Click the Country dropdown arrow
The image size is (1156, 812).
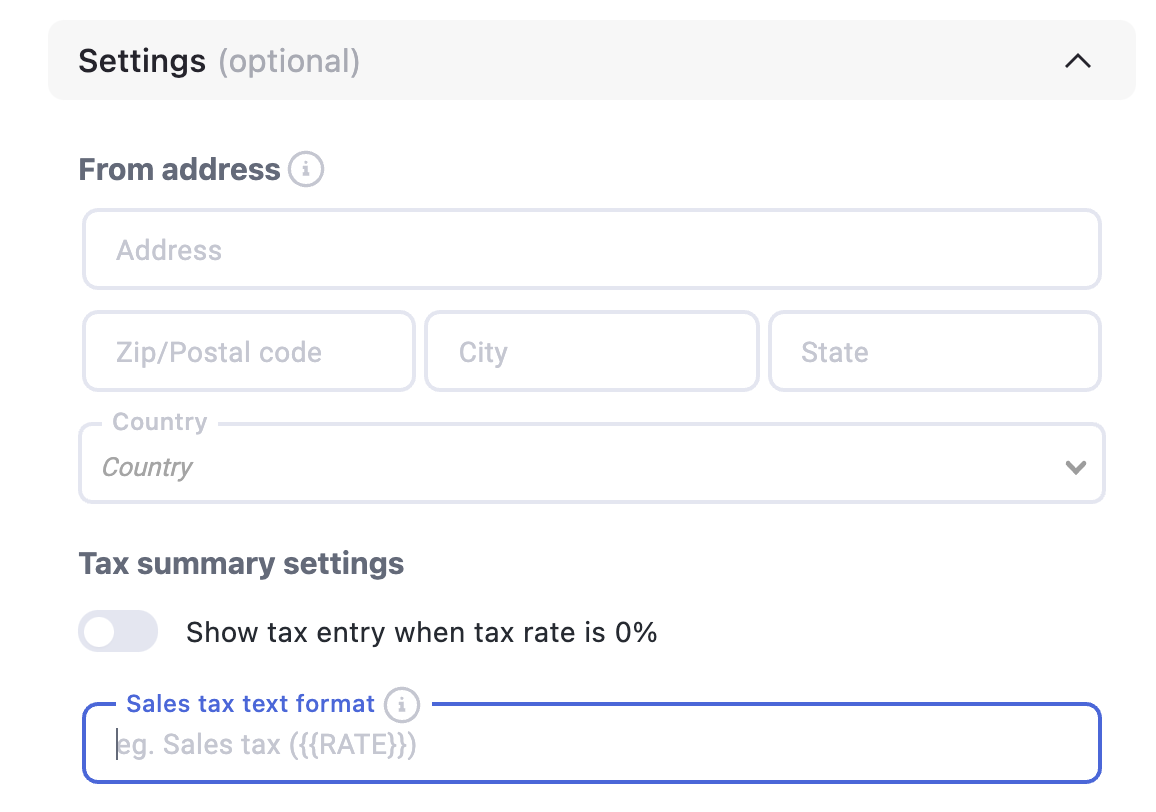click(x=1076, y=467)
